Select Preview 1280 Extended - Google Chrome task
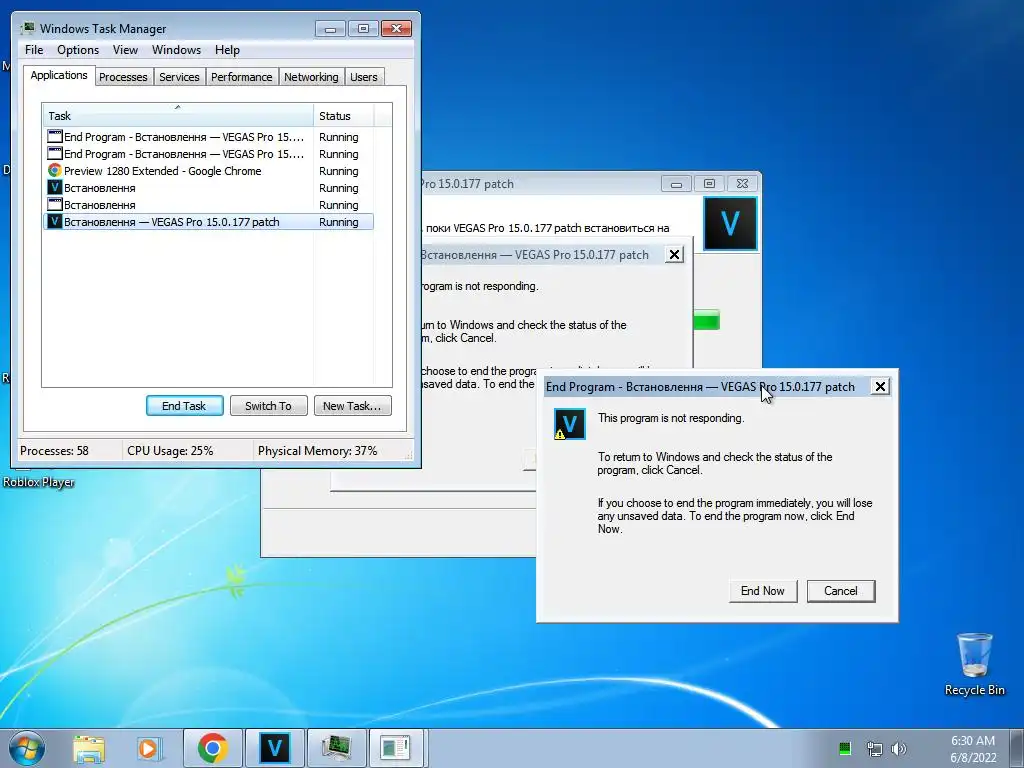 tap(208, 171)
